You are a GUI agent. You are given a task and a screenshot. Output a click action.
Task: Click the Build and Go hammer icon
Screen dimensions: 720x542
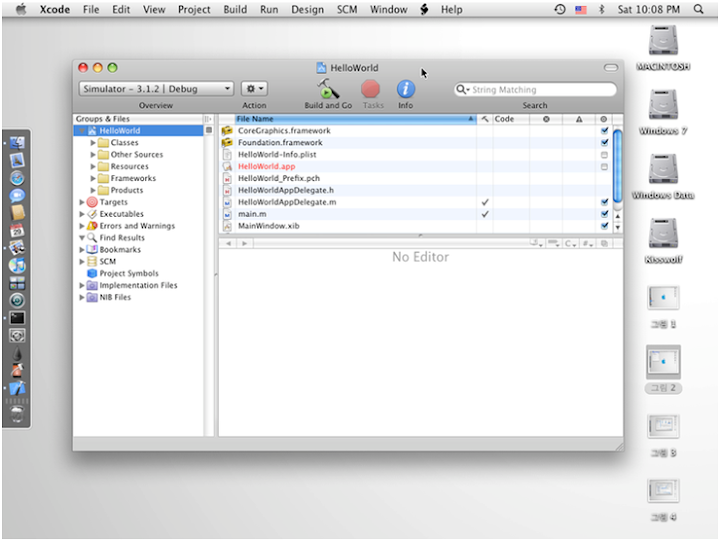coord(327,89)
